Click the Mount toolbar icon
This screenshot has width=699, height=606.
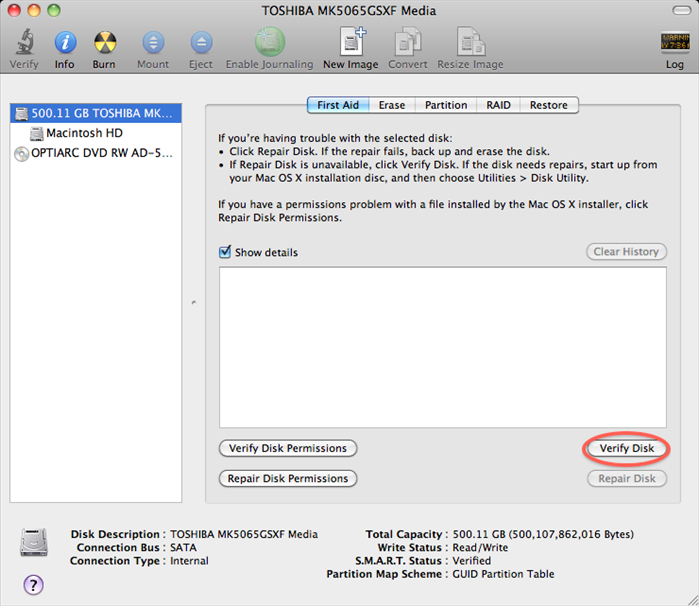(153, 42)
